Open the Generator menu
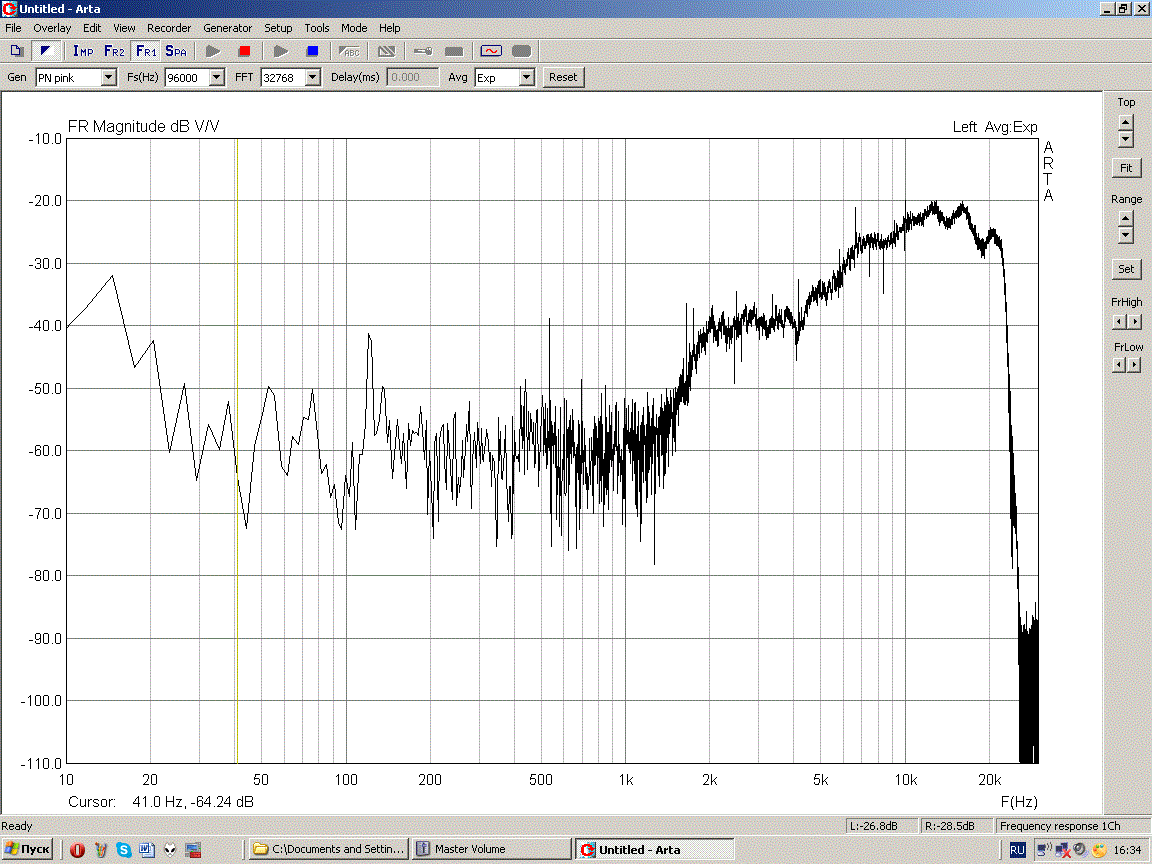1152x864 pixels. 228,28
